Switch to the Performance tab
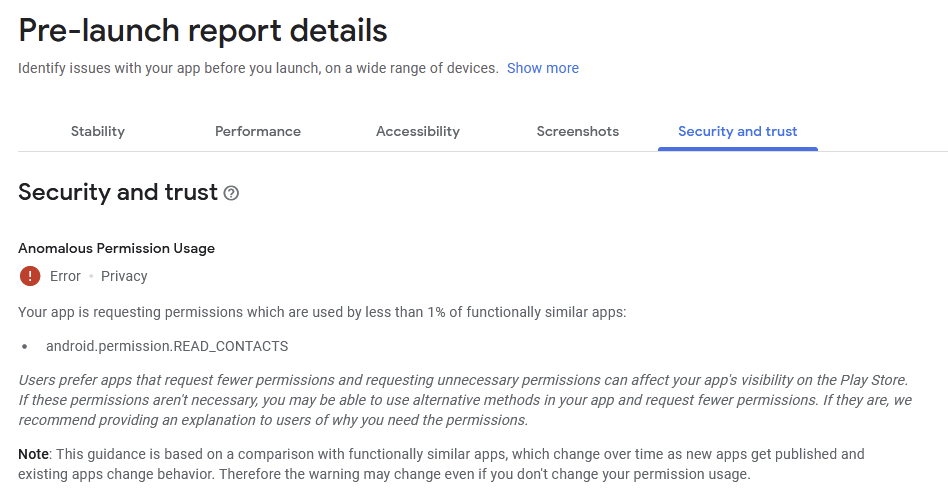Viewport: 948px width, 501px height. [258, 131]
